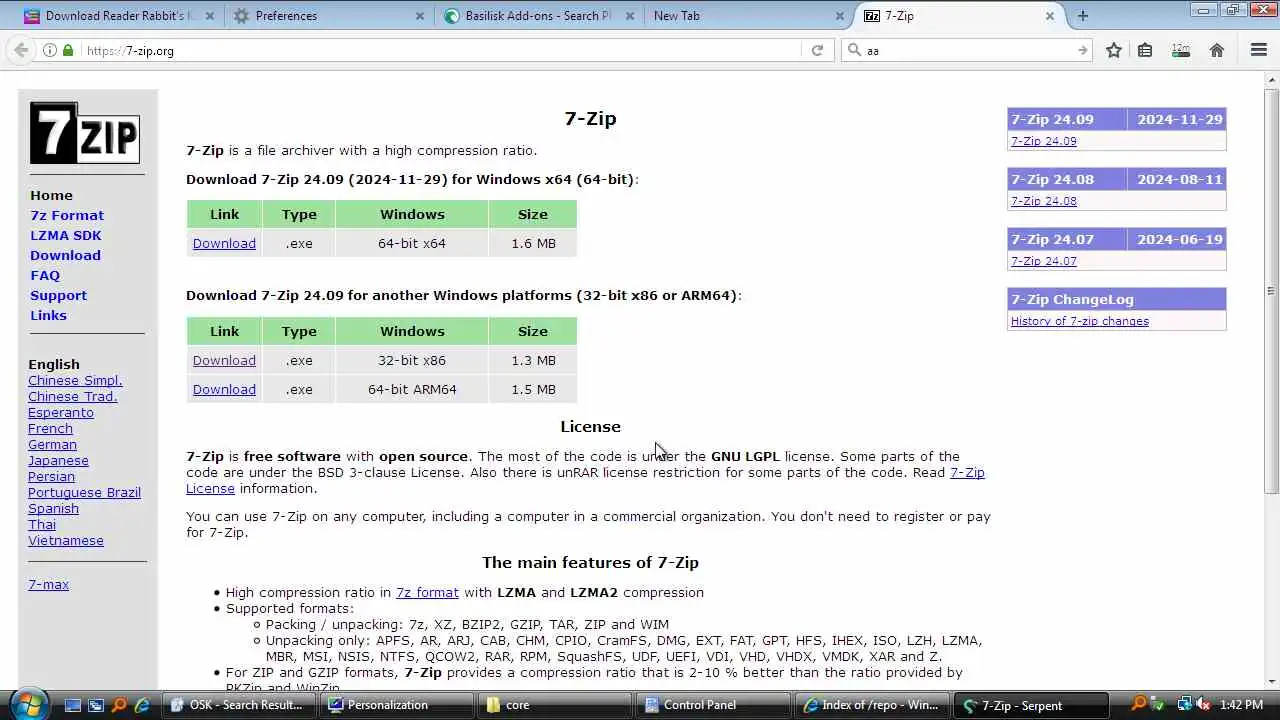Switch language to French

[50, 428]
